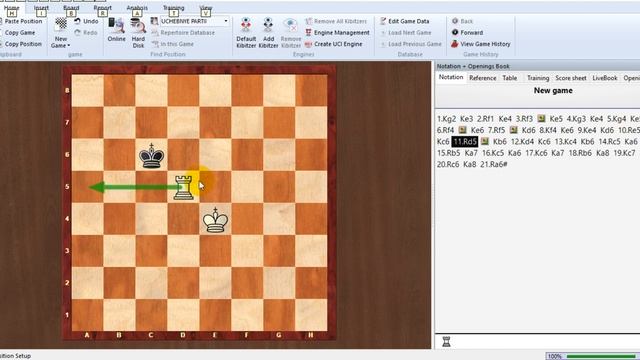
Task: Switch to the Reference panel tab
Action: tap(482, 78)
